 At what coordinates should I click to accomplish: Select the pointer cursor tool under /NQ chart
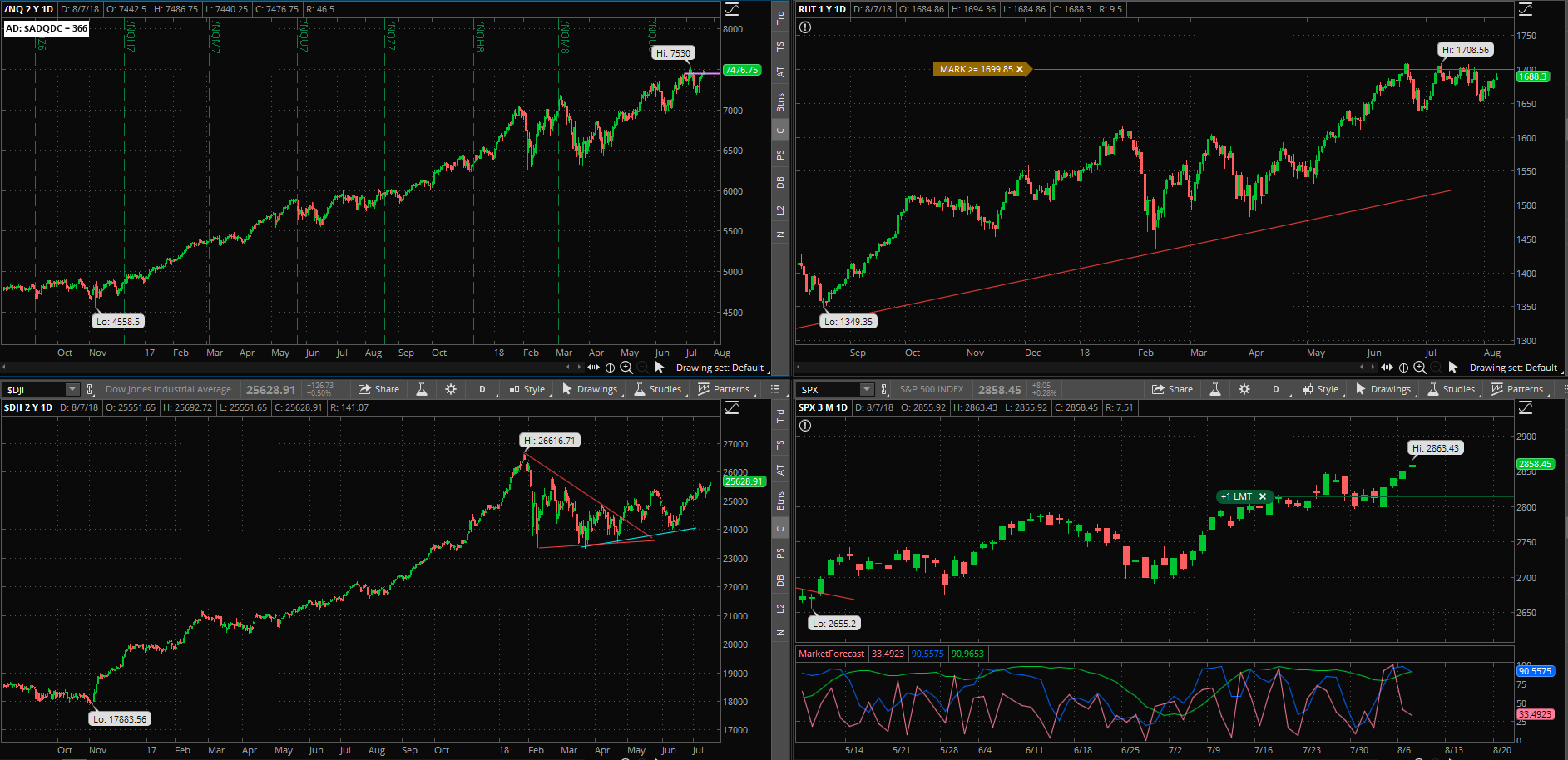click(660, 367)
